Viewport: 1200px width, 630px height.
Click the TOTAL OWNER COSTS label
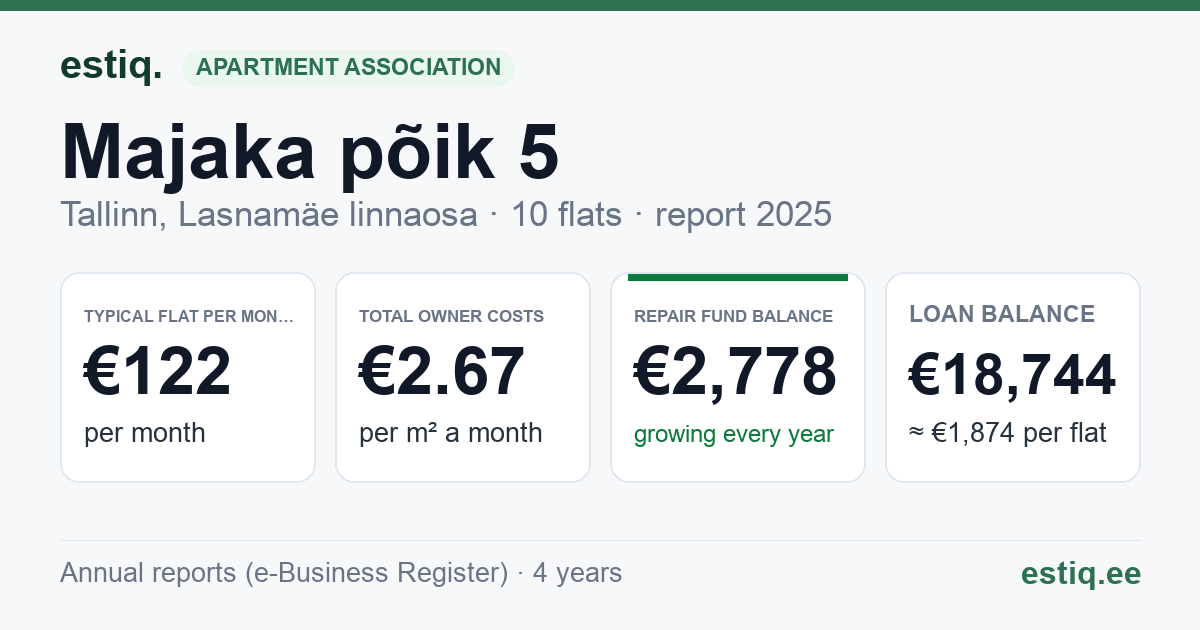(451, 316)
